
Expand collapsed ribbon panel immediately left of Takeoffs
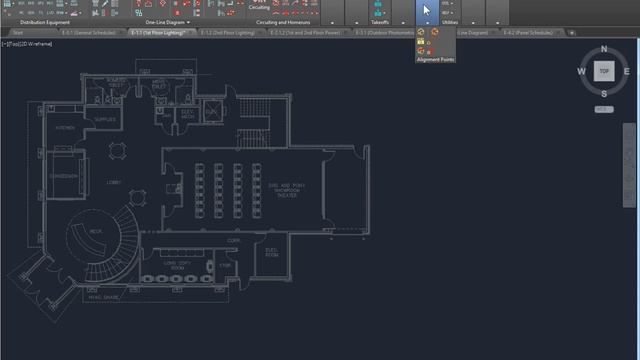pos(356,13)
